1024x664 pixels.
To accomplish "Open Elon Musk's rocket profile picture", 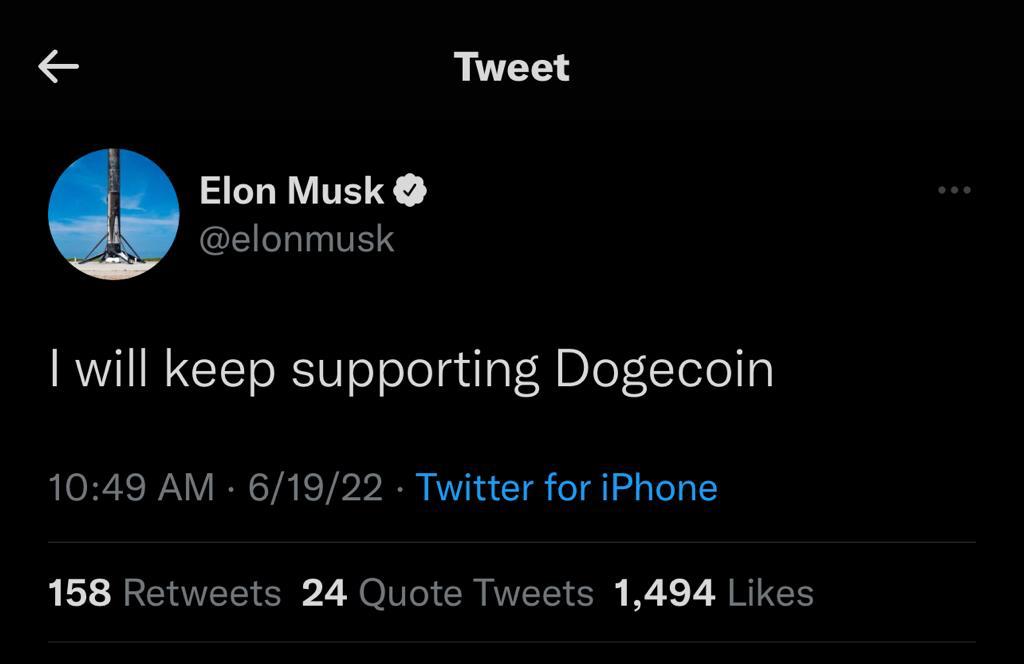I will [113, 214].
